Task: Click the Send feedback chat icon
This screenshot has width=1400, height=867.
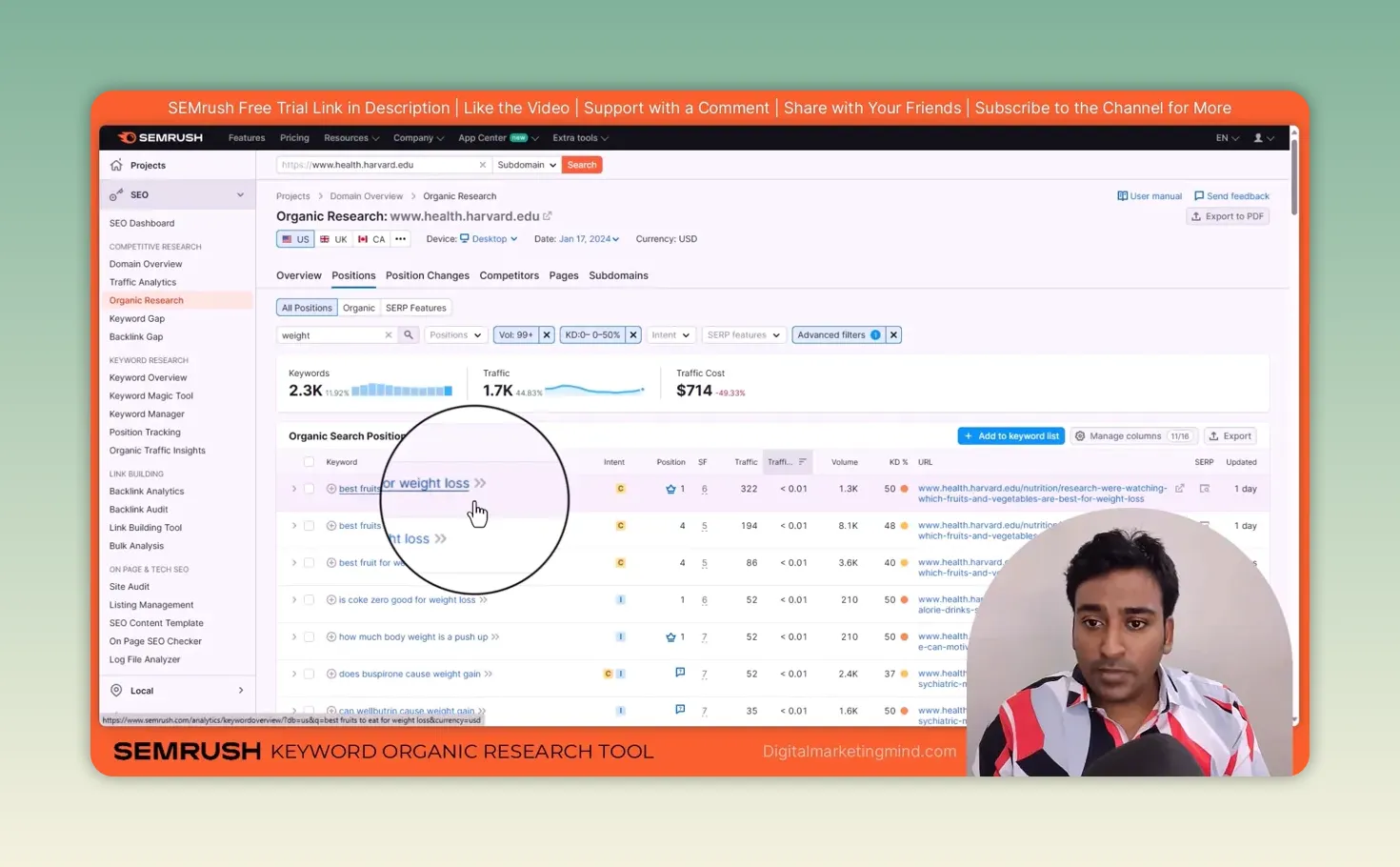Action: coord(1199,196)
